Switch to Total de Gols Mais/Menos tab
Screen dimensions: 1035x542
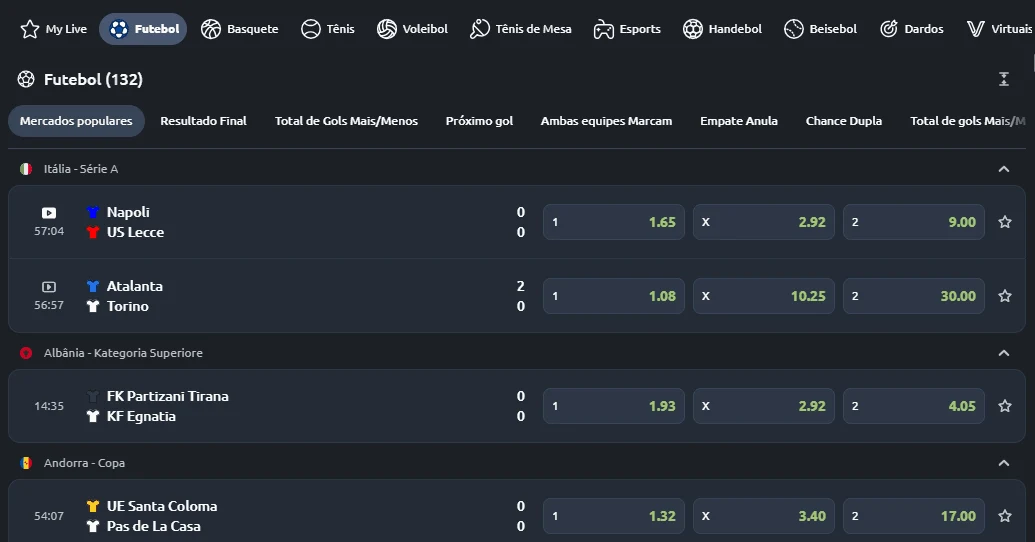[x=346, y=121]
